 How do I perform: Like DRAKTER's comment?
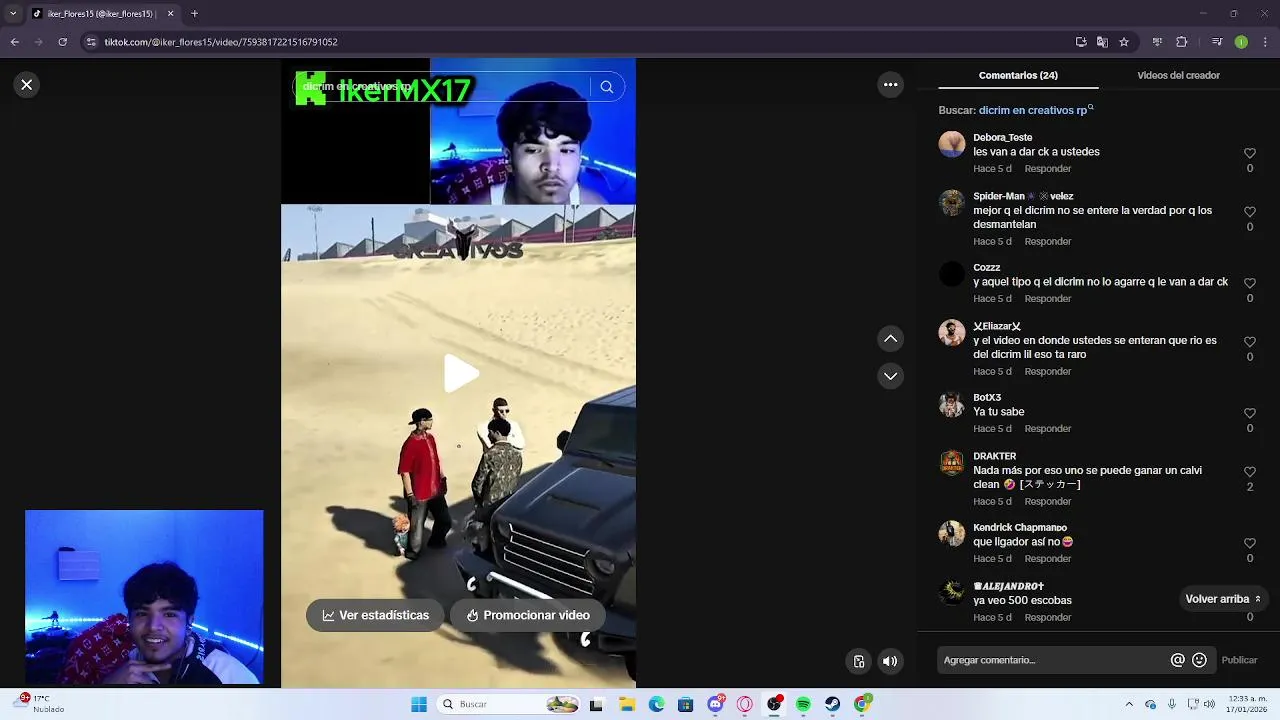1250,471
